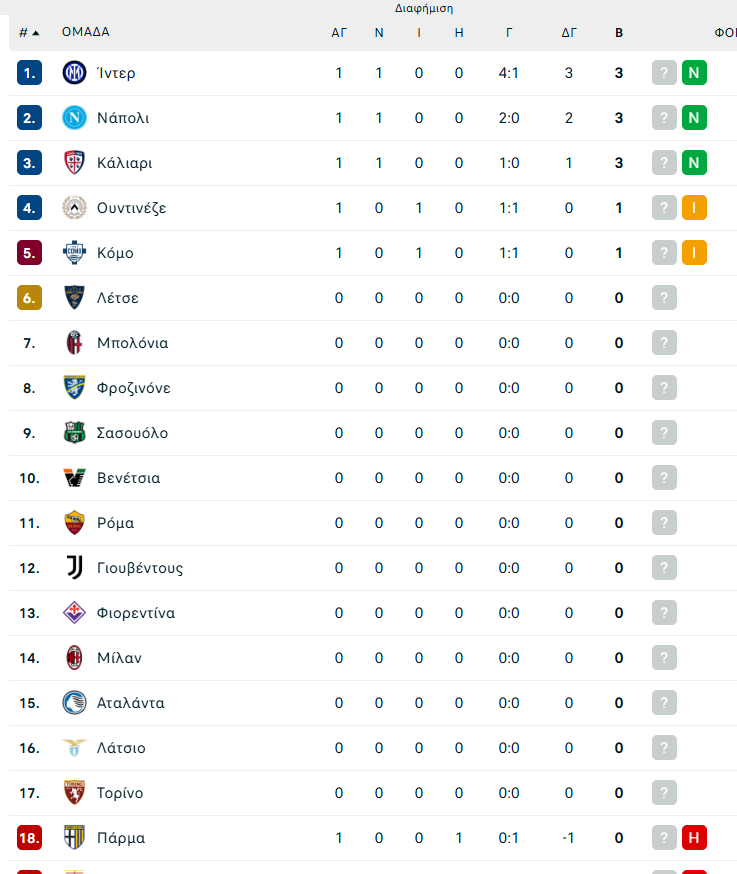Click the Fiorentina logo
This screenshot has height=874, width=737.
pyautogui.click(x=74, y=613)
